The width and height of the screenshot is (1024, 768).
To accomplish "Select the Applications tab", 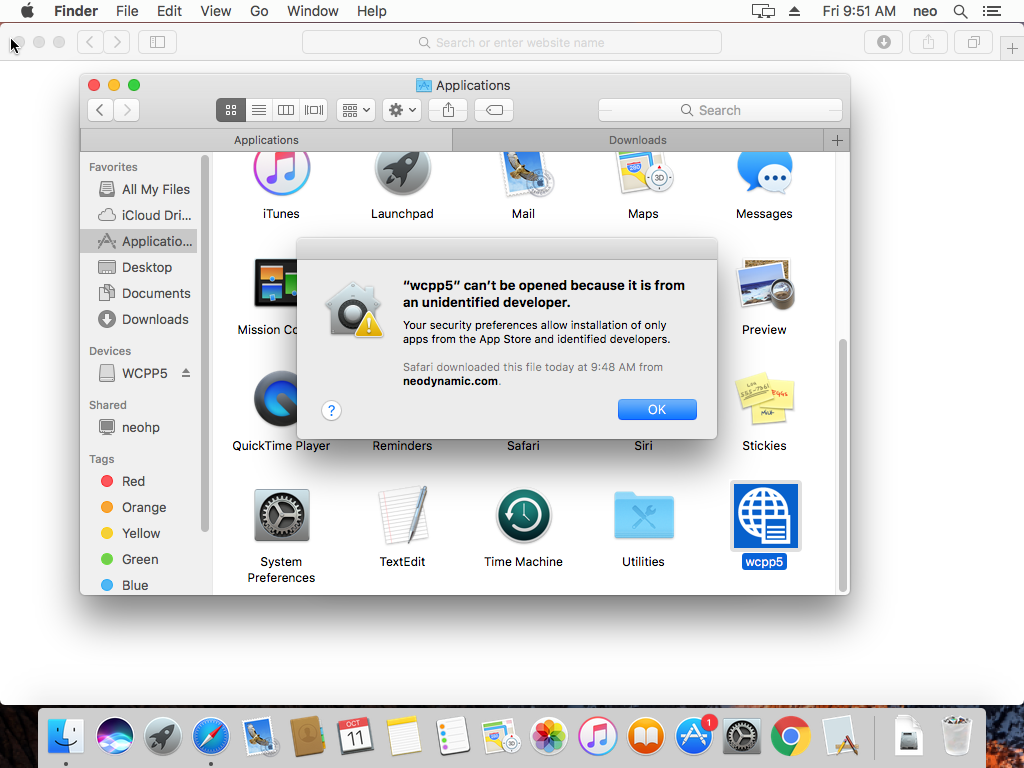I will coord(266,140).
